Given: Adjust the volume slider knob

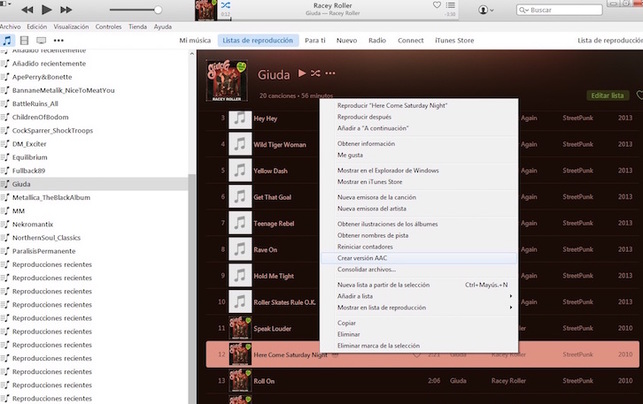Looking at the screenshot, I should coord(158,10).
